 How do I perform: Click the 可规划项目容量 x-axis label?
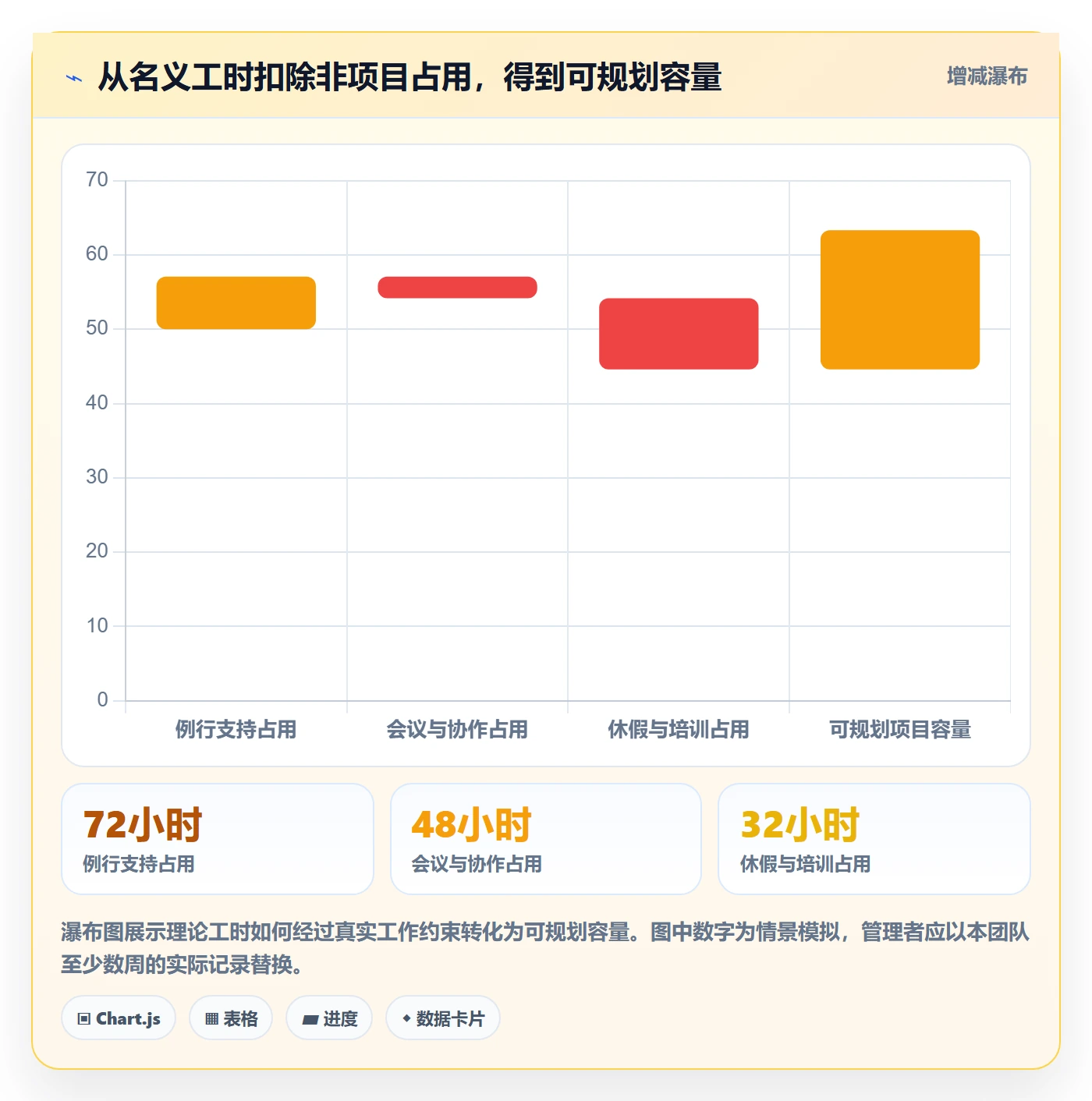coord(900,730)
